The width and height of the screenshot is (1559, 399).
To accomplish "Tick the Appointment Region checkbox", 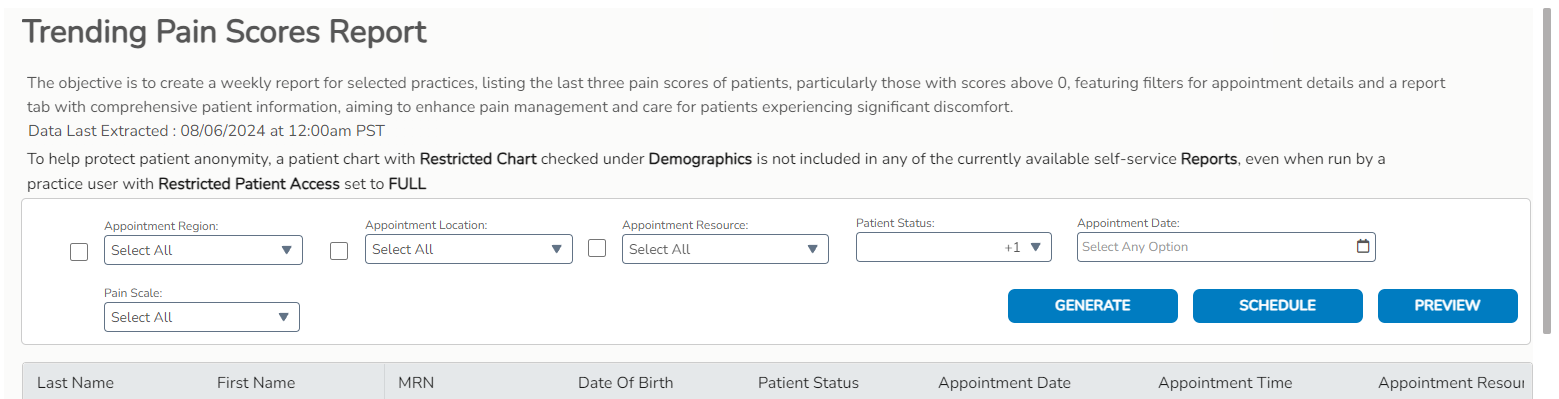I will point(79,252).
